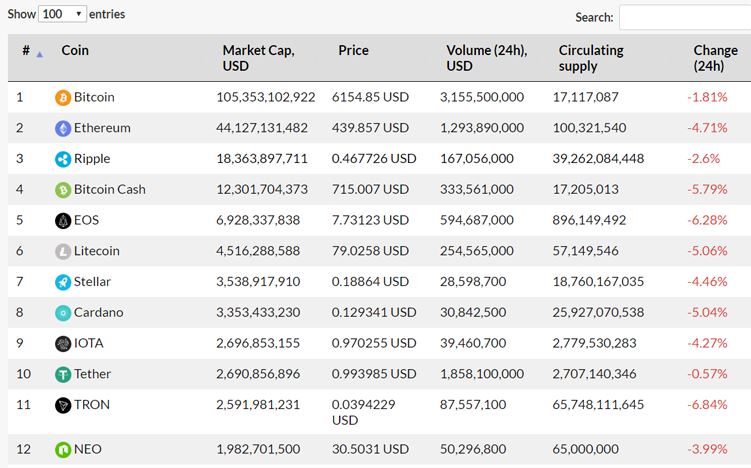
Task: Sort by Circulating supply column header
Action: coord(591,57)
